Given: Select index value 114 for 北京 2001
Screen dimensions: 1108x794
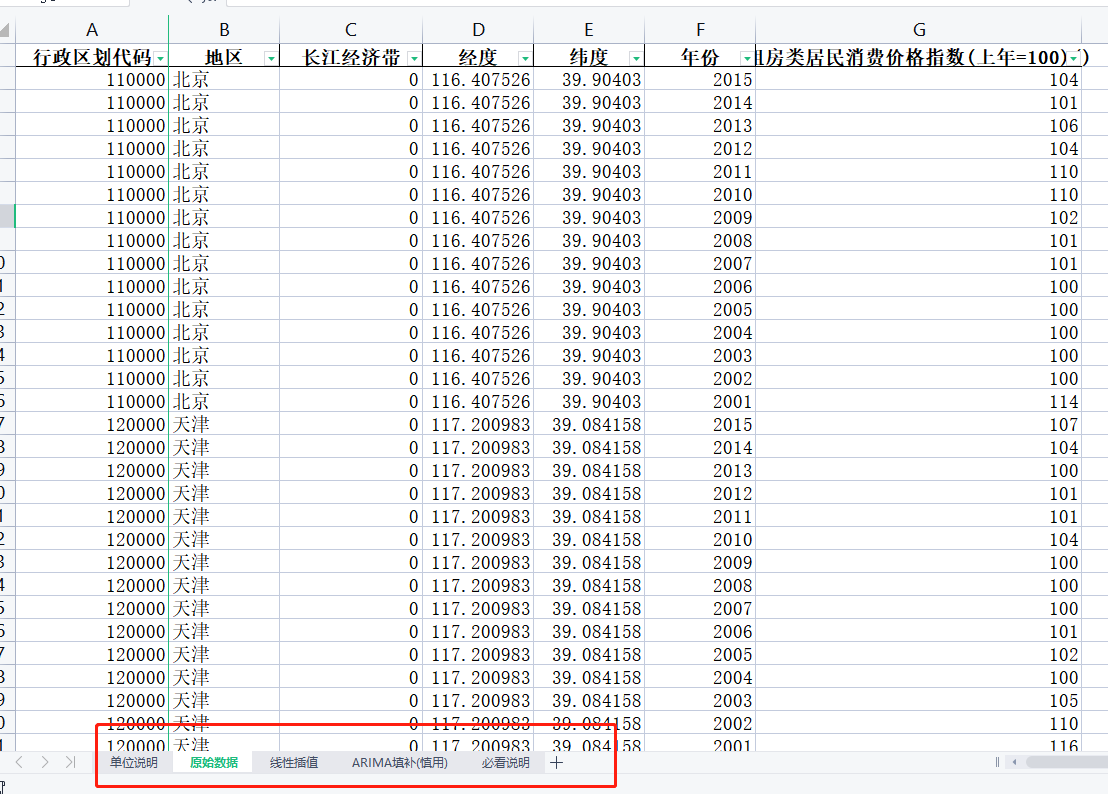Looking at the screenshot, I should click(919, 401).
